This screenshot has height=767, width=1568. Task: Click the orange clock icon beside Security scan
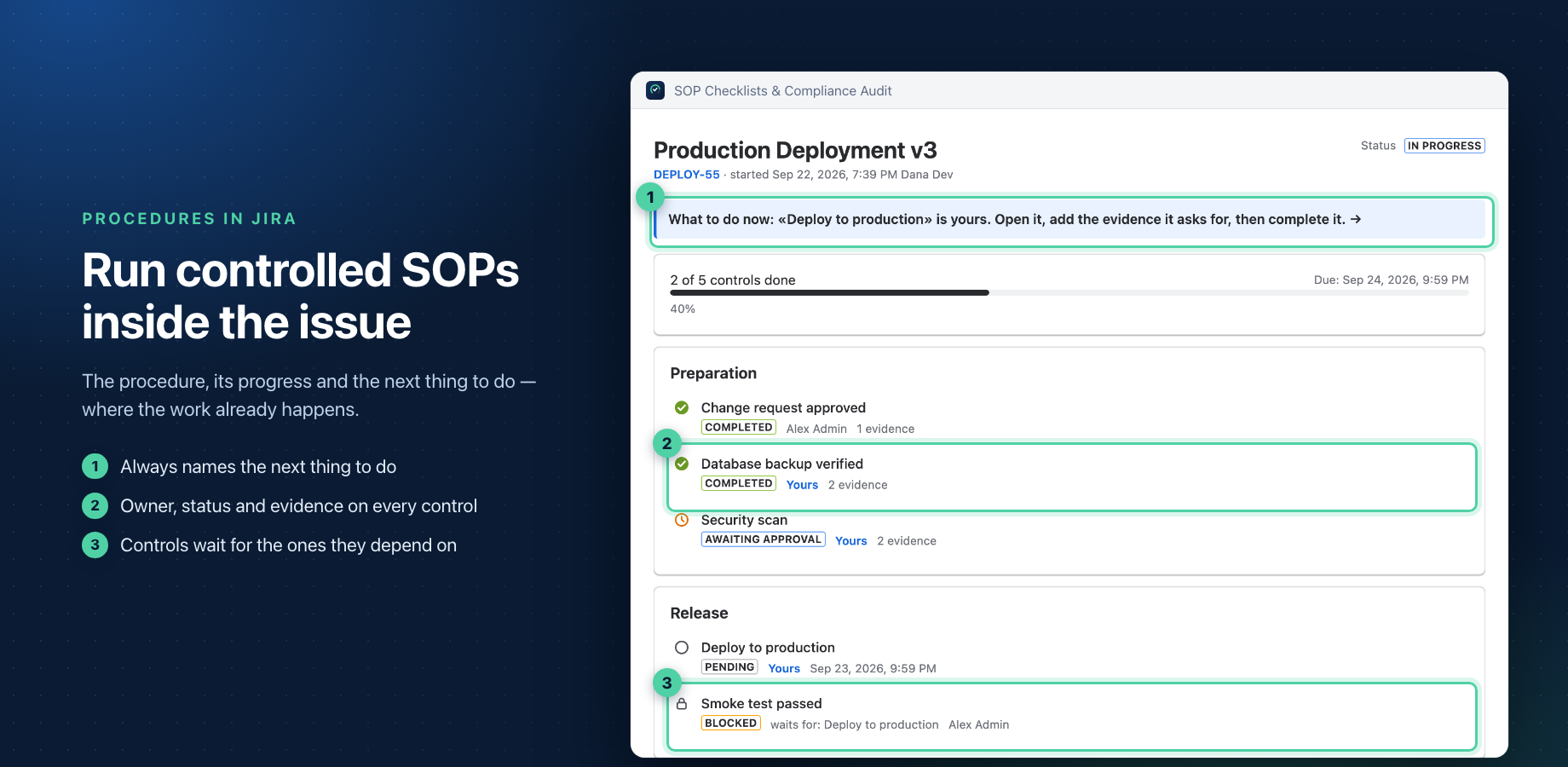pyautogui.click(x=682, y=520)
